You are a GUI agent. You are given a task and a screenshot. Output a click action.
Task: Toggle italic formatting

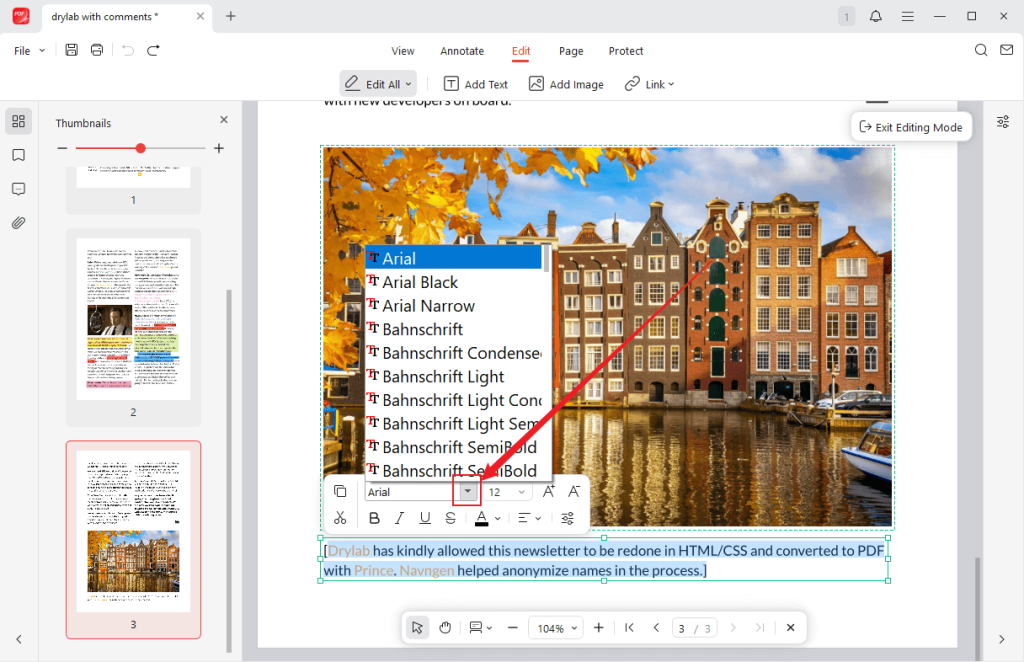click(399, 518)
